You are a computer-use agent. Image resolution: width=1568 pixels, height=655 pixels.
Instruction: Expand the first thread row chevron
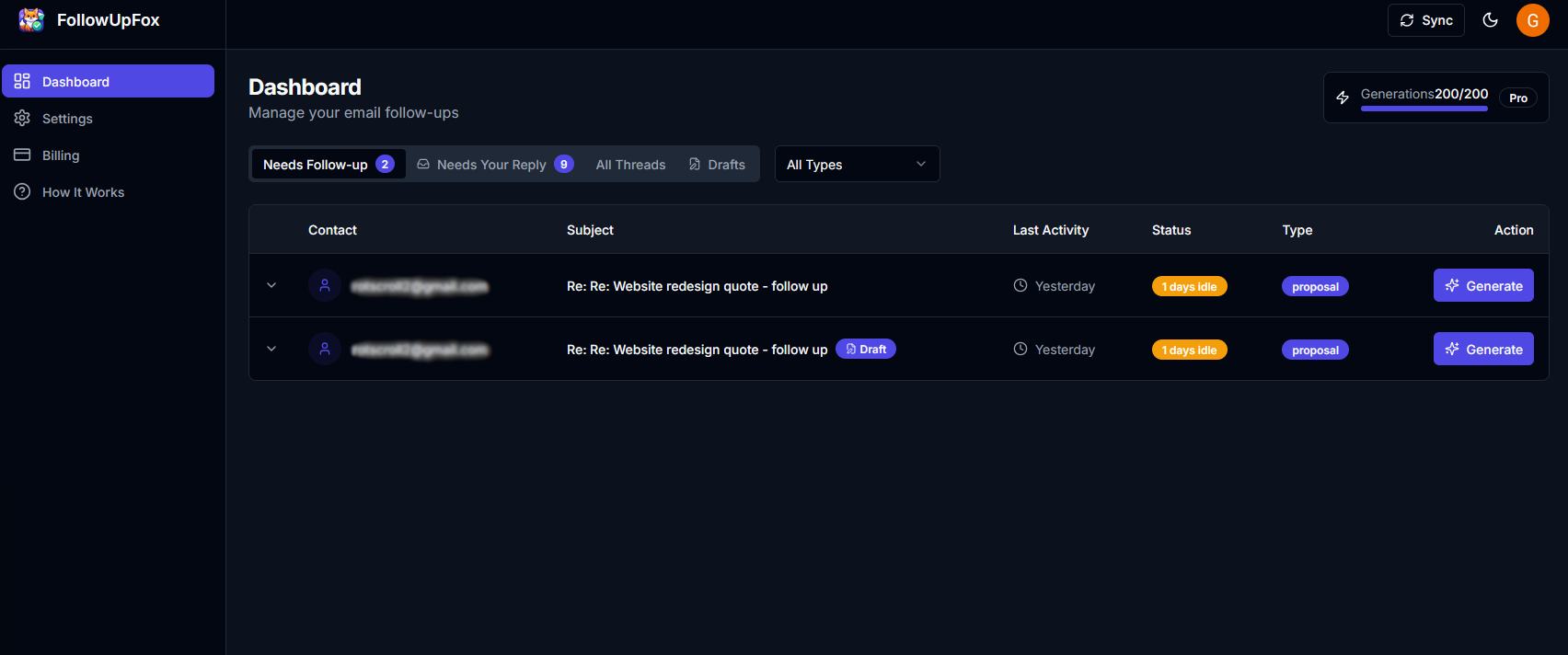(x=271, y=285)
